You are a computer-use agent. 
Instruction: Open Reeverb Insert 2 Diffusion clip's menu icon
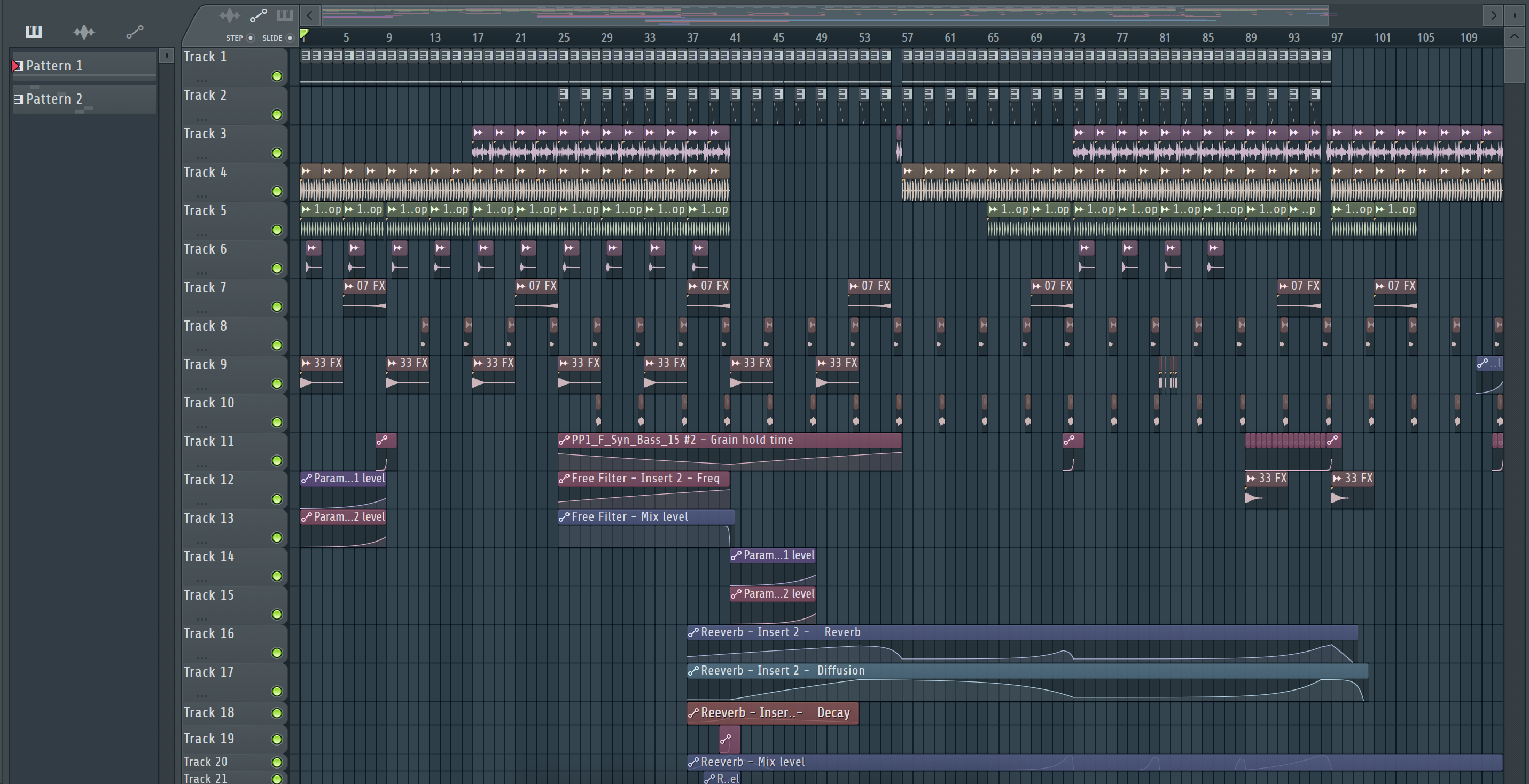[x=693, y=671]
